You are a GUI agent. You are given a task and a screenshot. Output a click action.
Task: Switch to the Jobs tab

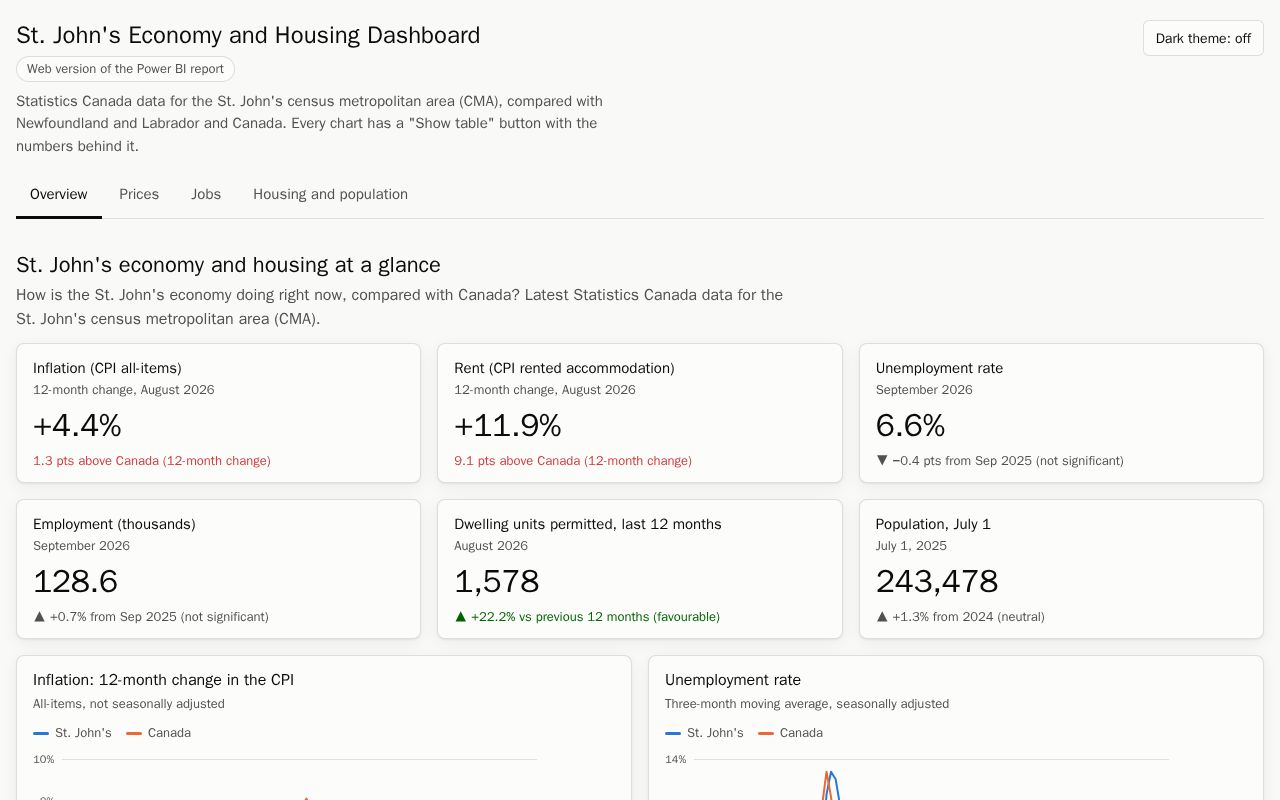206,194
